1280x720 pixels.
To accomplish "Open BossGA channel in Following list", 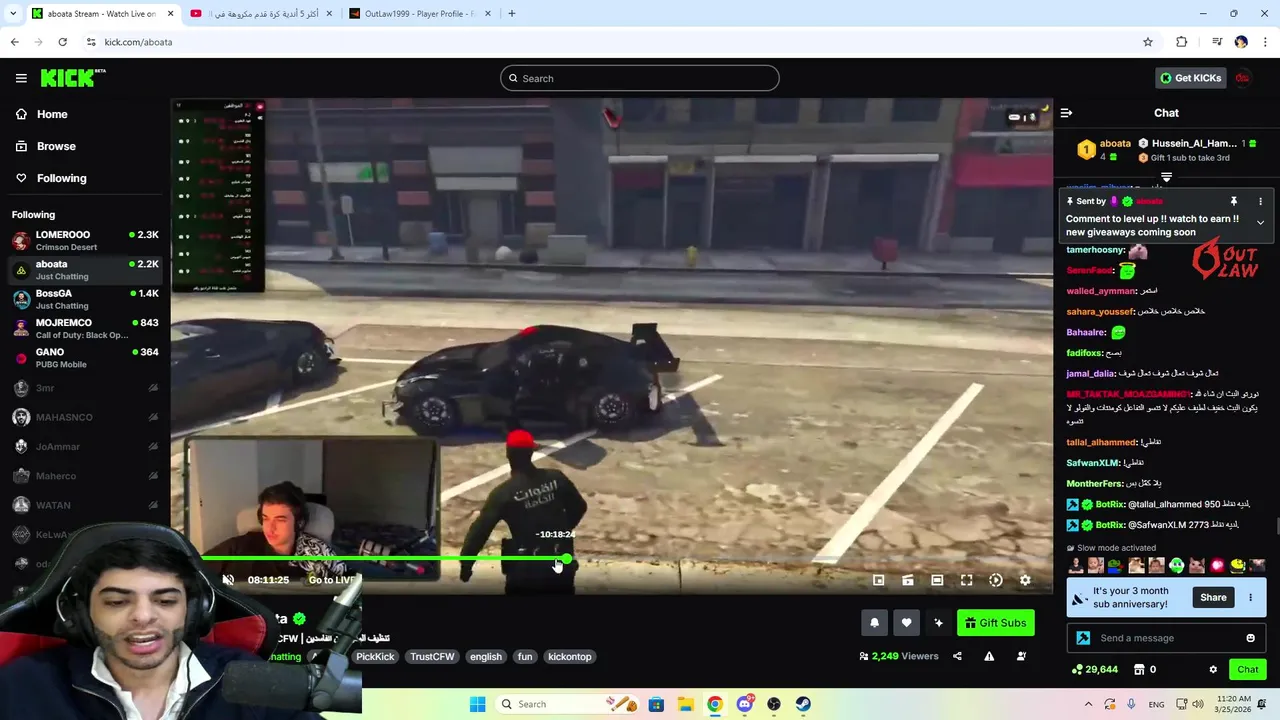I will (x=85, y=299).
